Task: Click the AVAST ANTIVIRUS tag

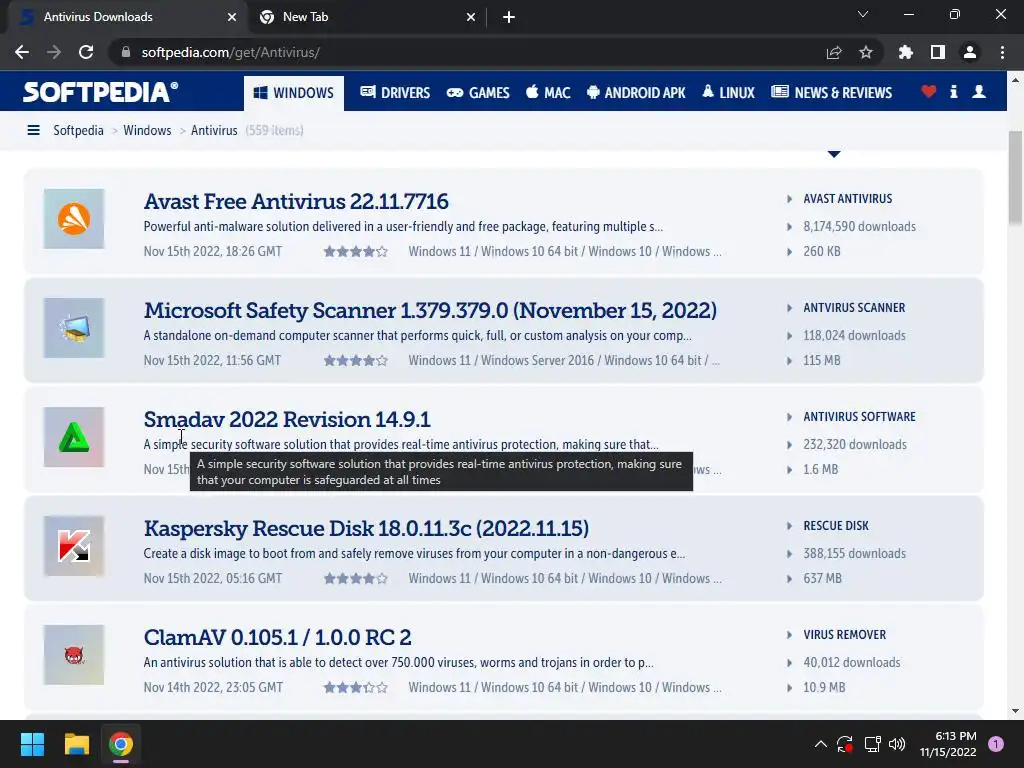Action: pos(848,199)
